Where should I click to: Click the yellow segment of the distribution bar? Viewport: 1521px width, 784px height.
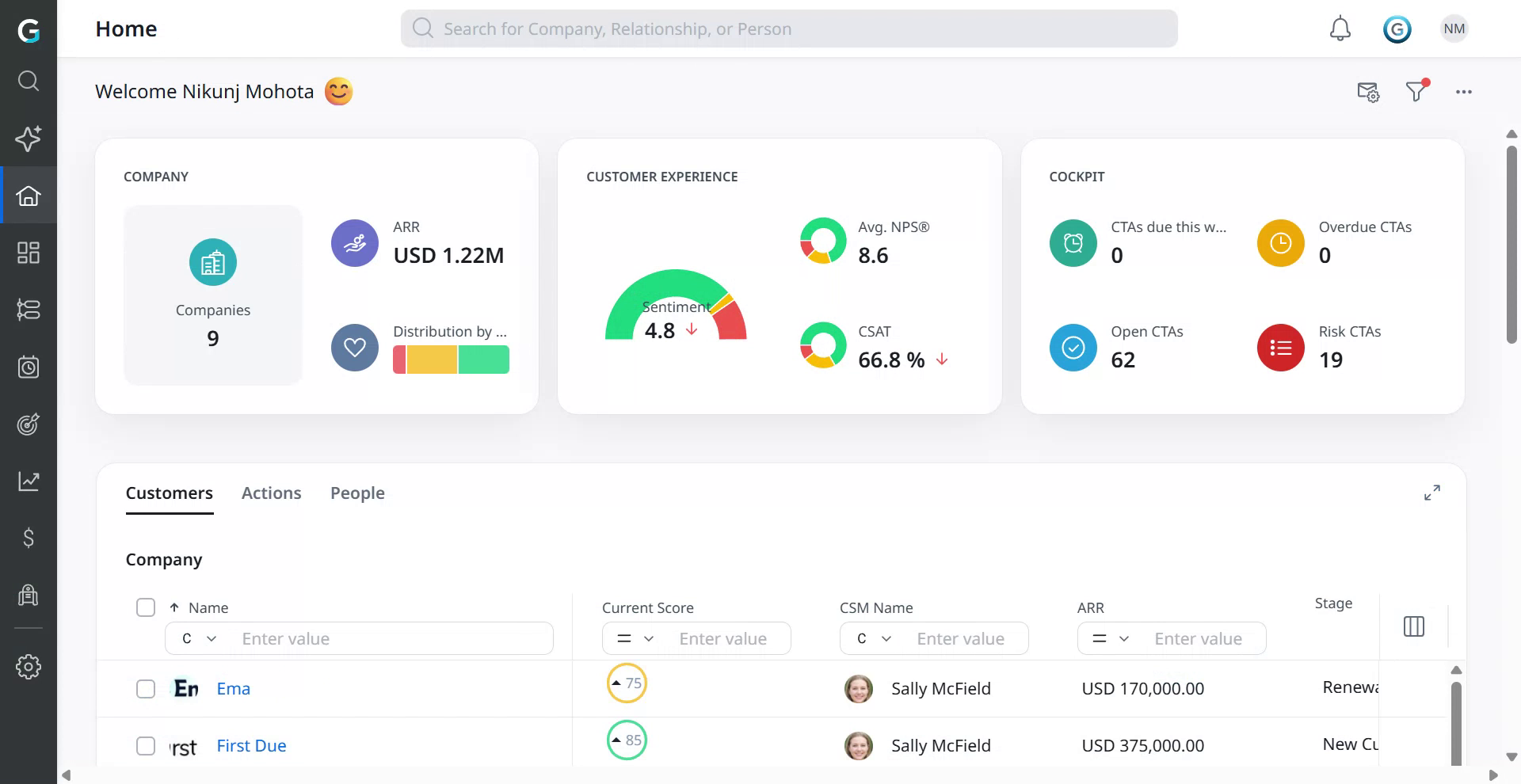pos(432,359)
